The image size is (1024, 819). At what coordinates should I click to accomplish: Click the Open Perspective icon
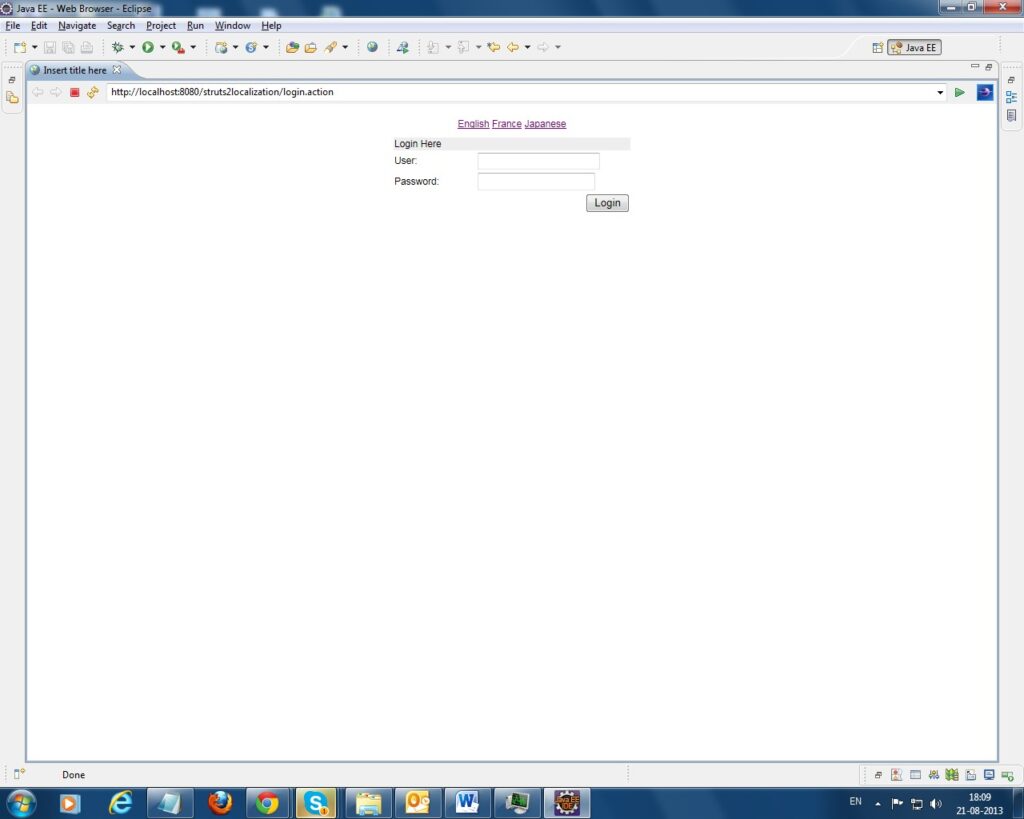[877, 47]
